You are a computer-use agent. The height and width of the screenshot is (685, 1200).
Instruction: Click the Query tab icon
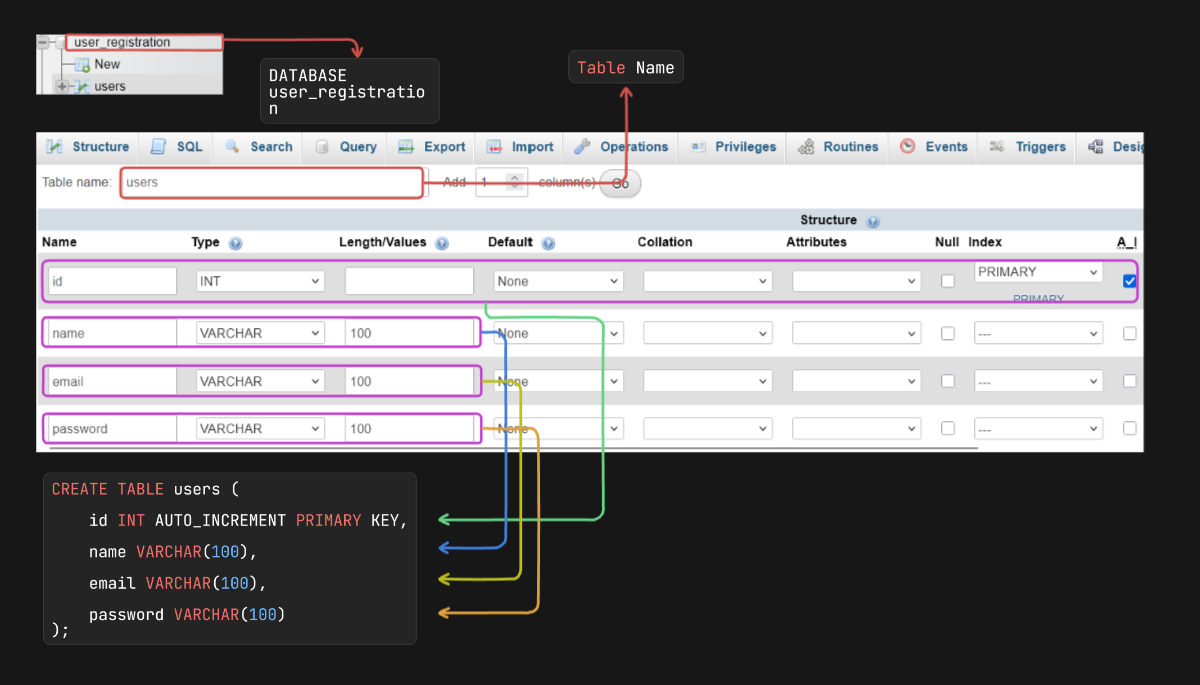[x=322, y=147]
